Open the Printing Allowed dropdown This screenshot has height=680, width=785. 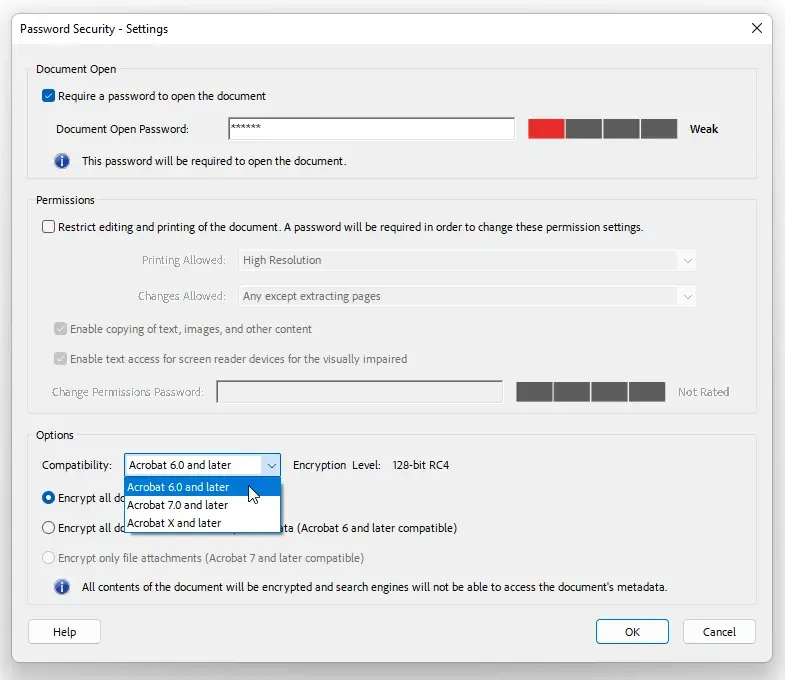(467, 260)
